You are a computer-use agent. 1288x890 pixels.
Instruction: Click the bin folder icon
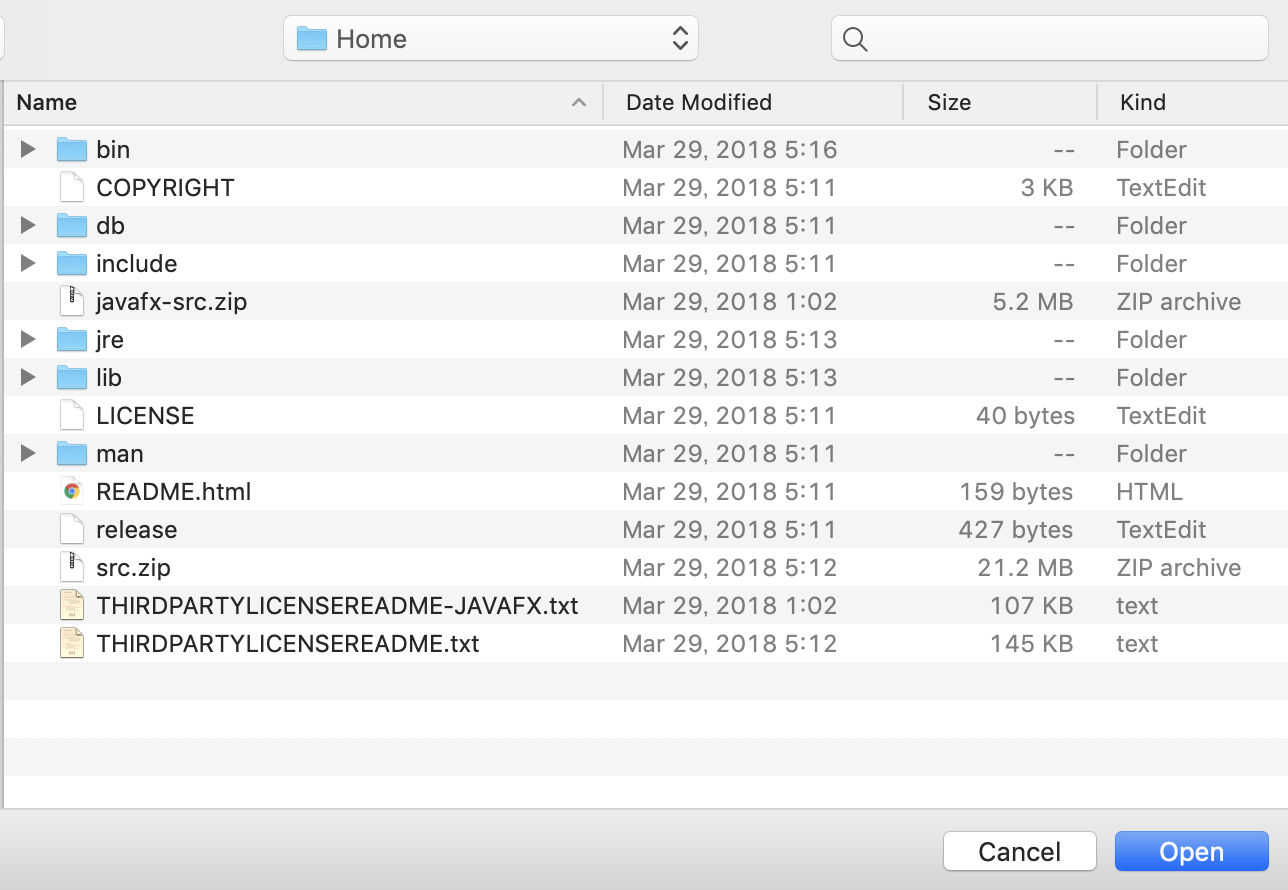72,150
